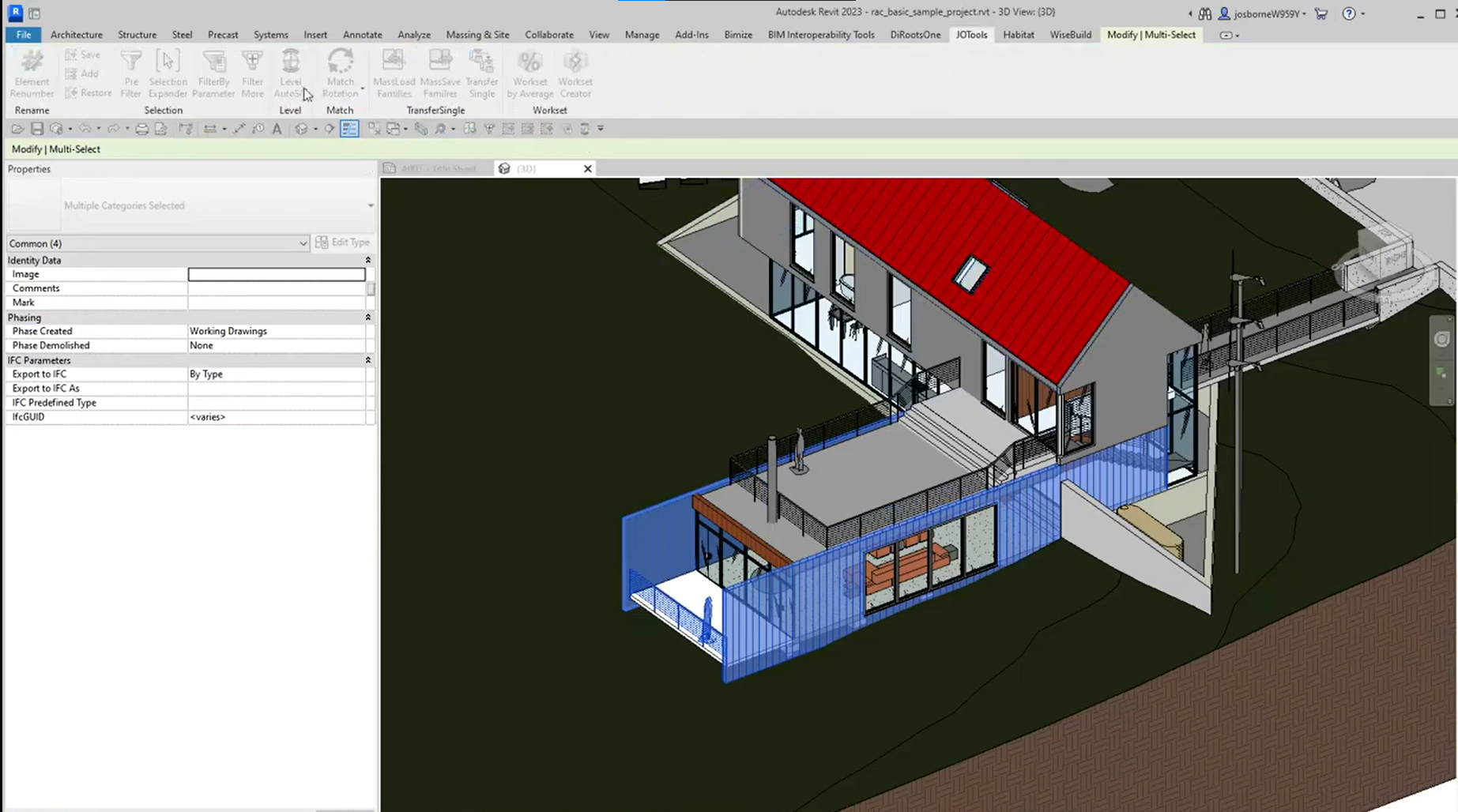Image resolution: width=1458 pixels, height=812 pixels.
Task: Click the Pre Filter tool
Action: point(131,74)
